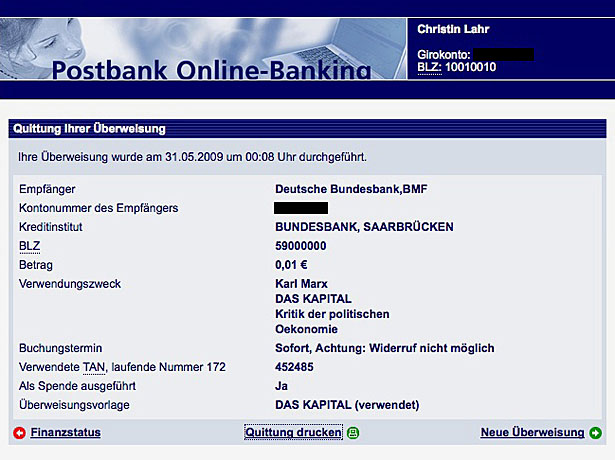Click the red arrow icon beside Finanzstatus
Screen dimensions: 615x460
click(19, 433)
